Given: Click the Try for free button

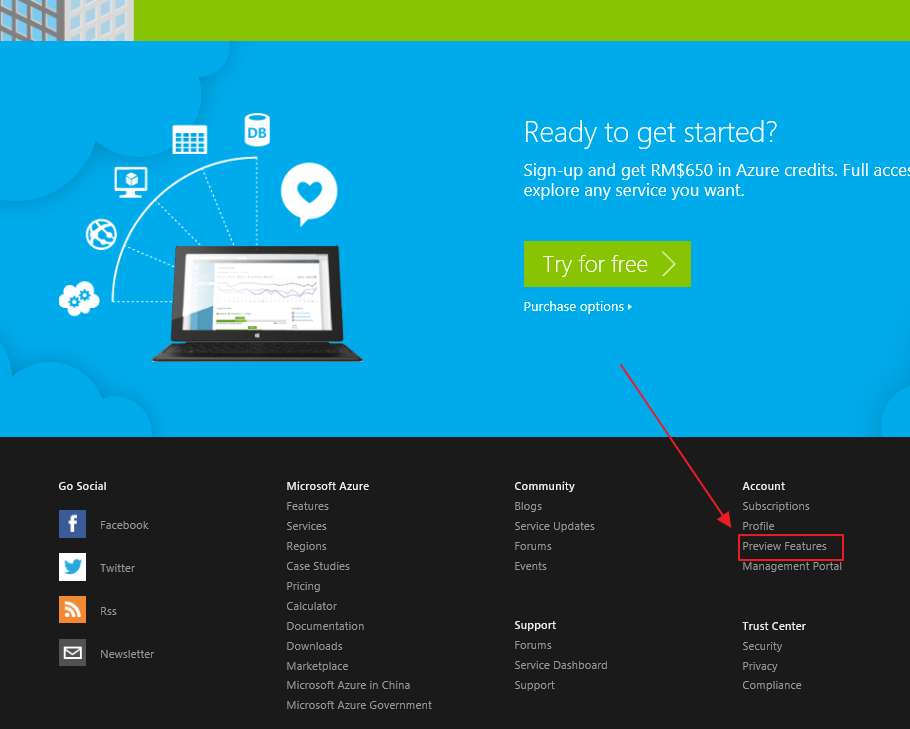Looking at the screenshot, I should tap(607, 264).
